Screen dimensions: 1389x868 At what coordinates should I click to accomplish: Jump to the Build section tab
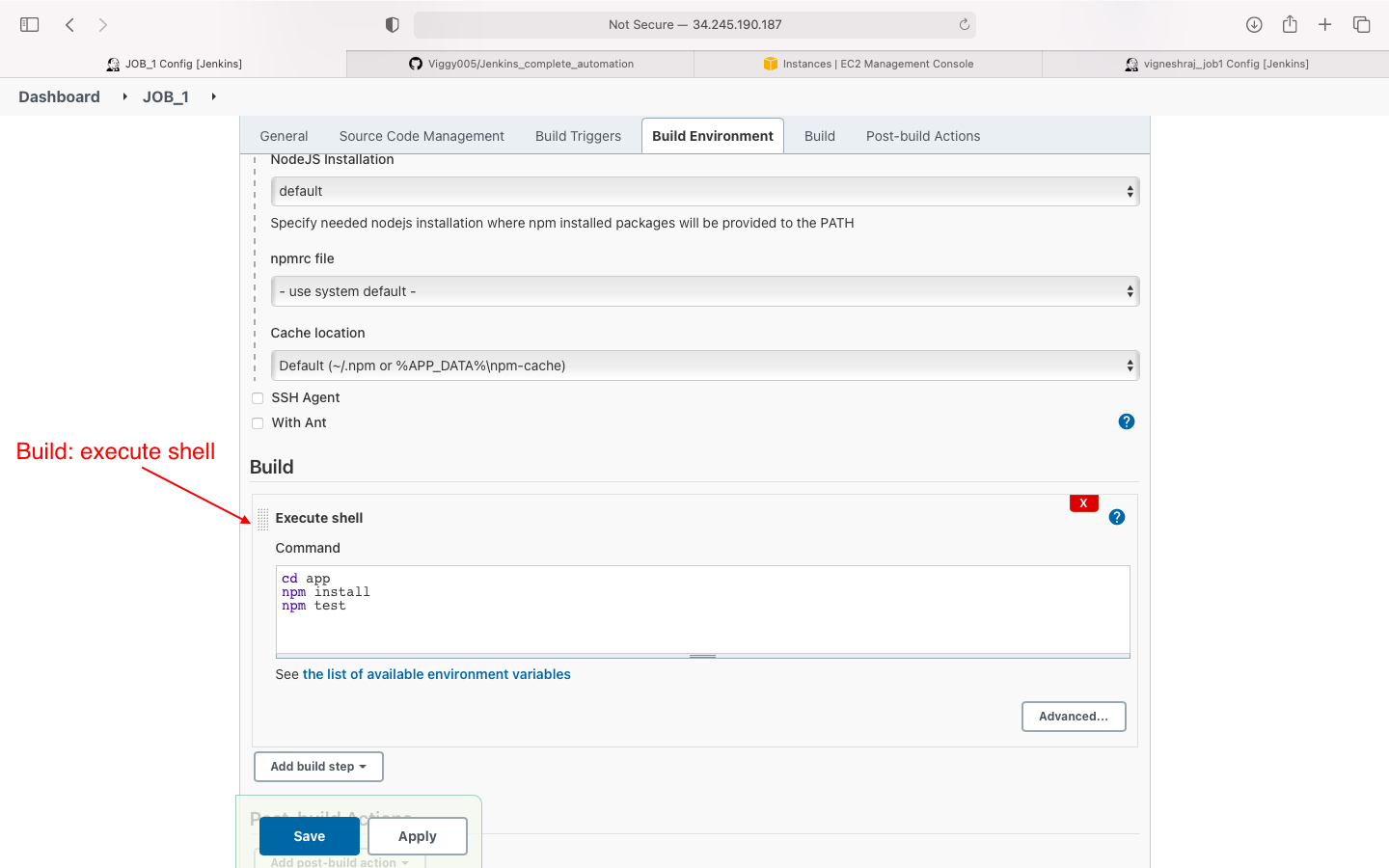click(x=820, y=136)
